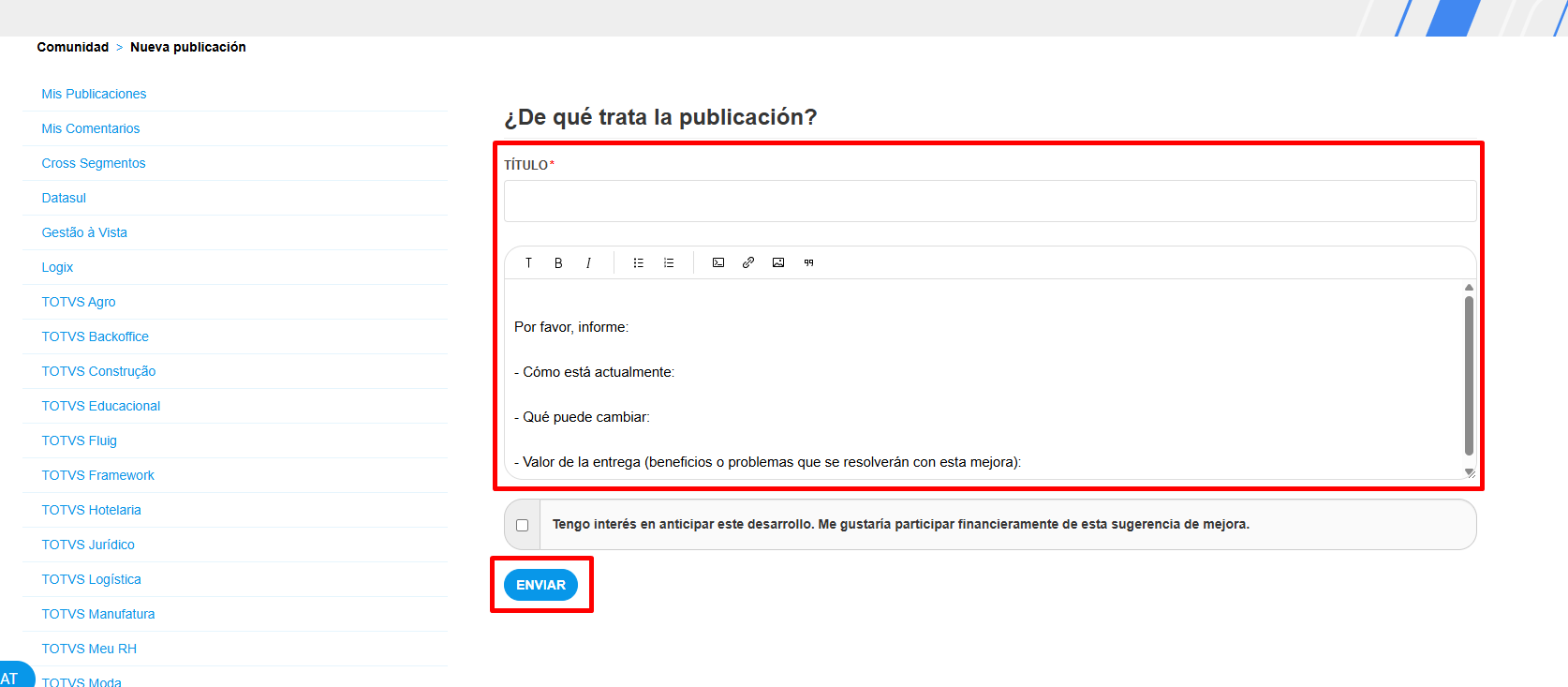Click the line '- Cómo está actualmente:'
This screenshot has width=1568, height=687.
click(594, 372)
